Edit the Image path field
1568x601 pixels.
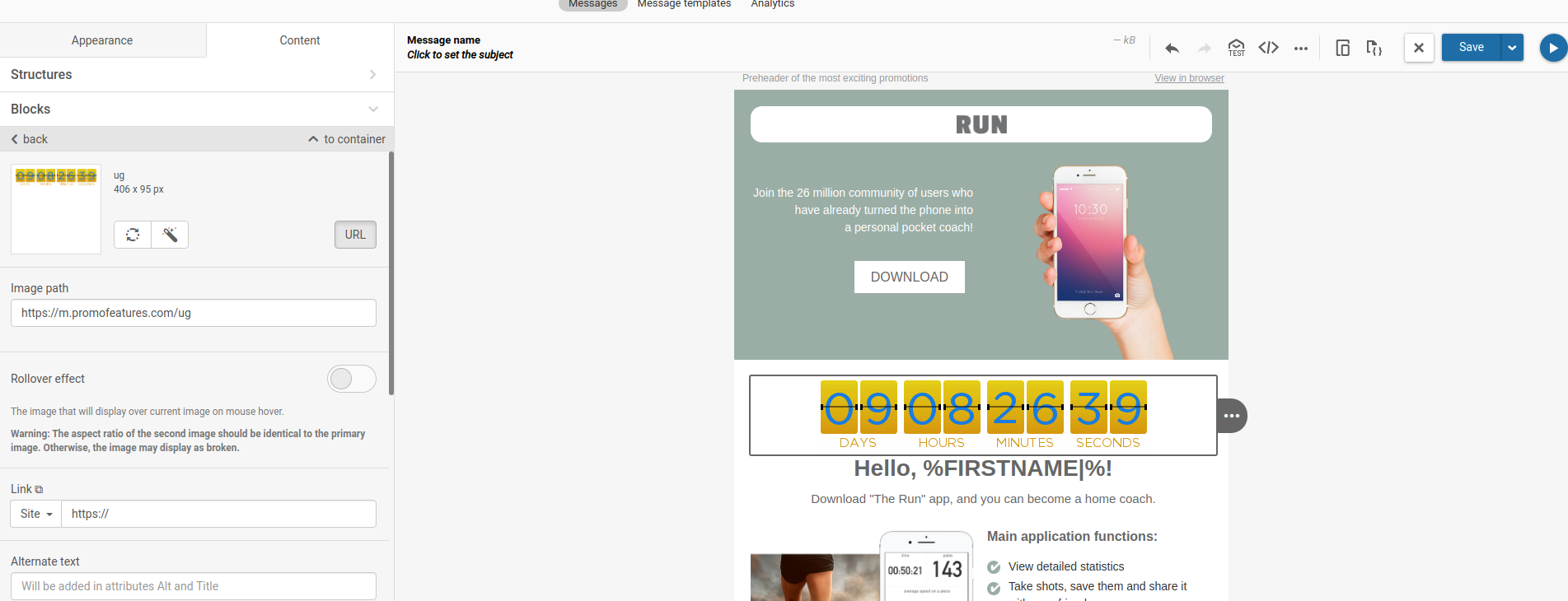pos(194,313)
